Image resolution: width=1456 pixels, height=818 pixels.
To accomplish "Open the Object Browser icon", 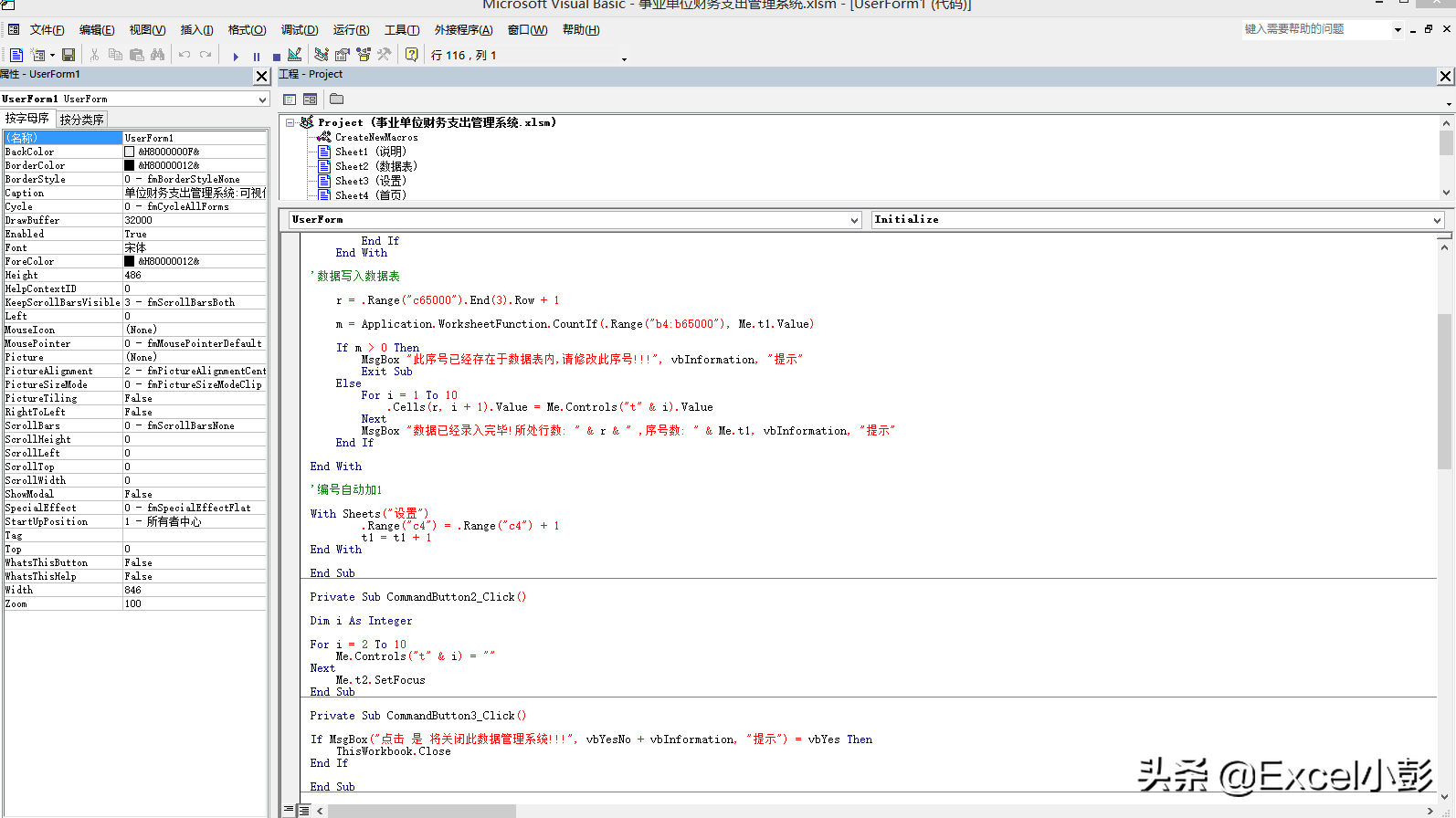I will tap(364, 56).
